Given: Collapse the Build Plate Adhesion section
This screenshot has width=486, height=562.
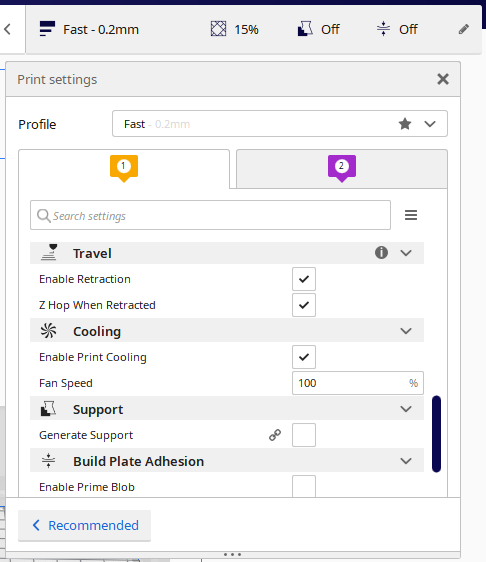Looking at the screenshot, I should pos(406,461).
